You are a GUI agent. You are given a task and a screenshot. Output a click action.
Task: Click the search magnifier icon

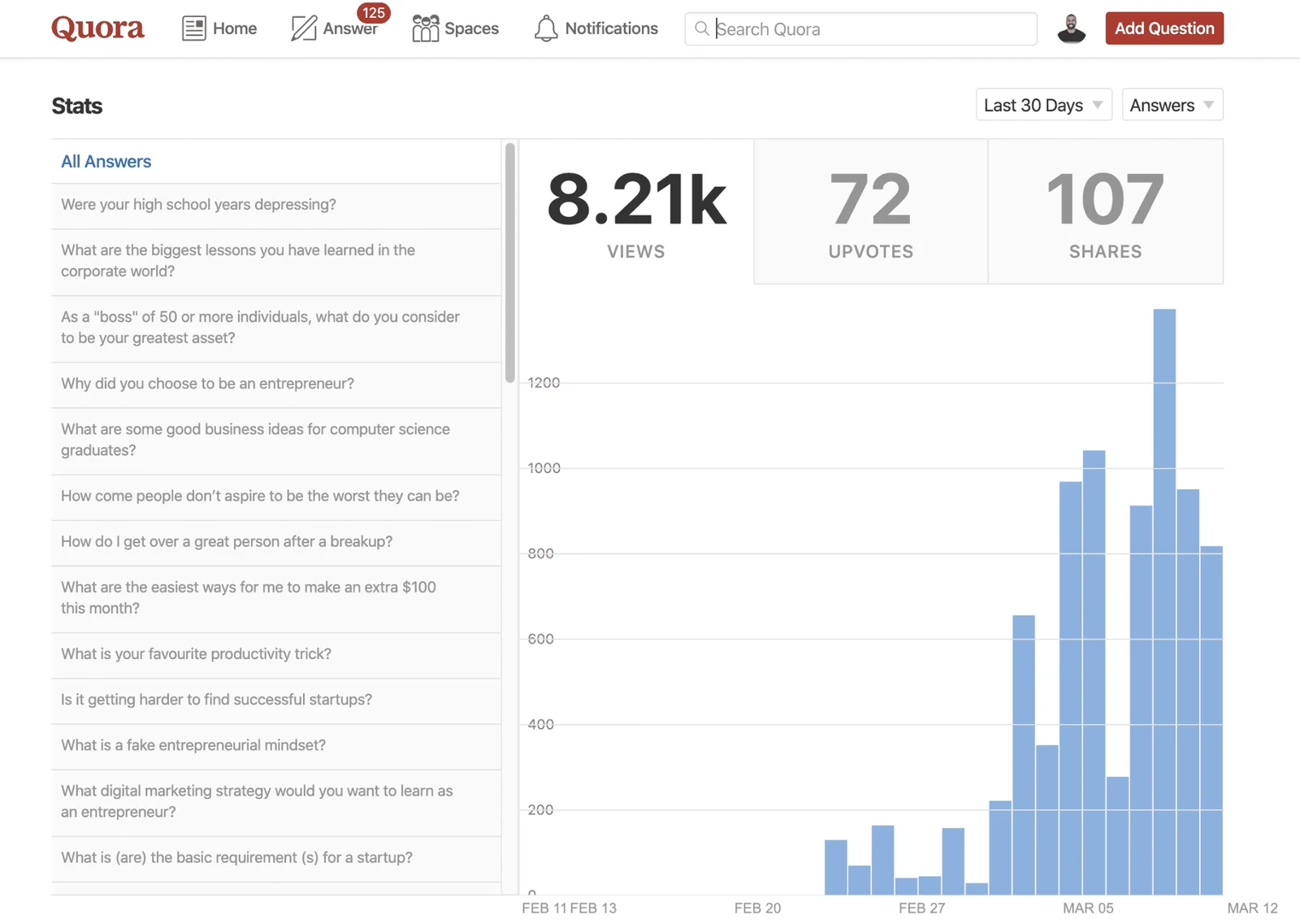[702, 28]
